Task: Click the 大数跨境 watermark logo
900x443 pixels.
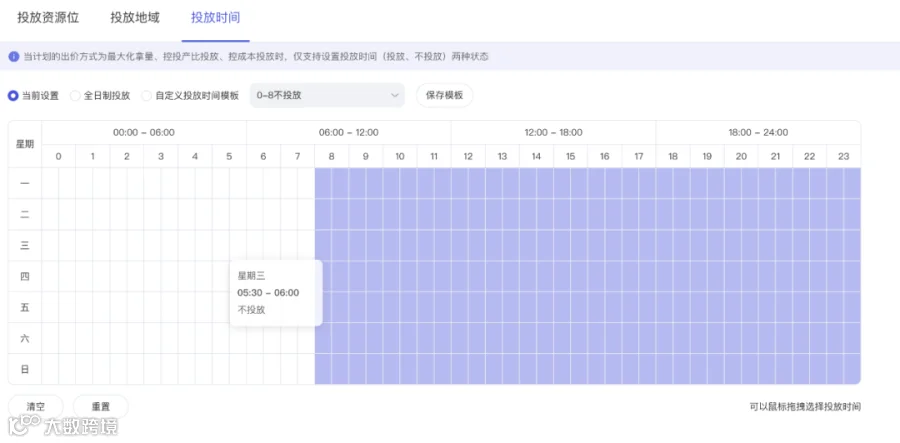Action: [x=63, y=425]
